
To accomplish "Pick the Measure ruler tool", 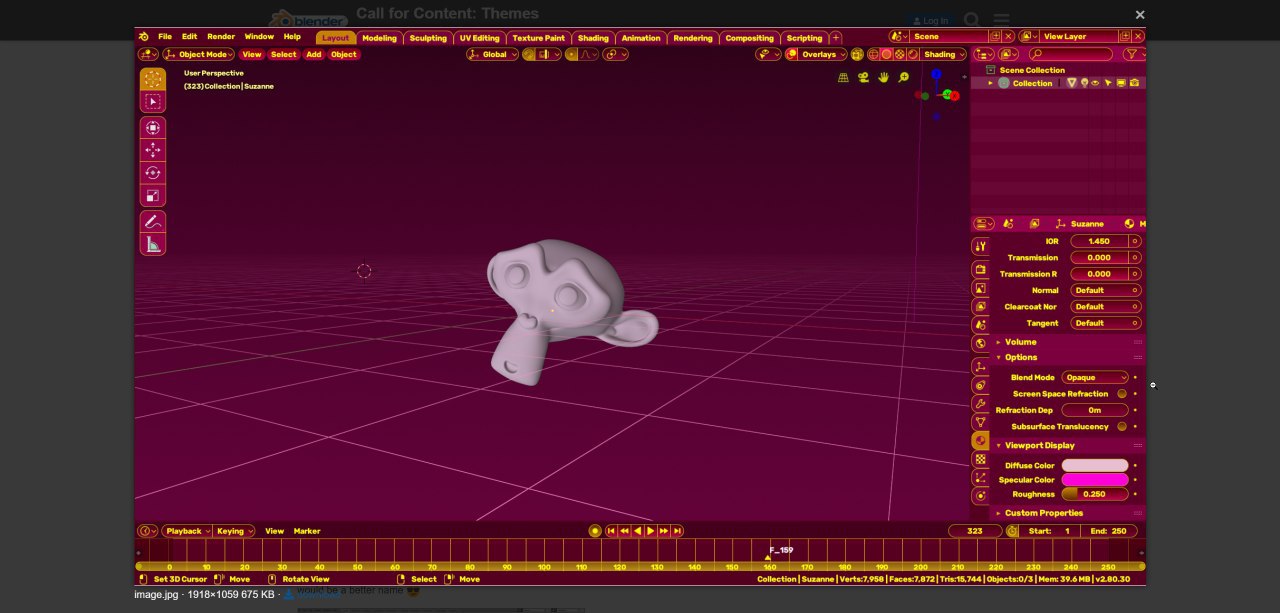I will point(152,244).
